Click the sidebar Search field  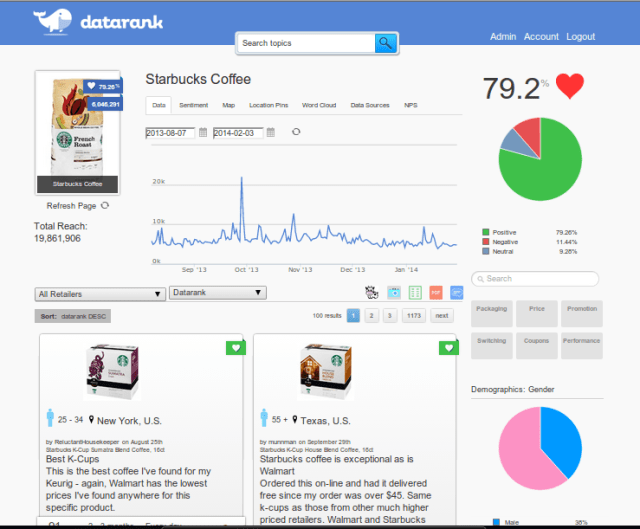coord(535,279)
